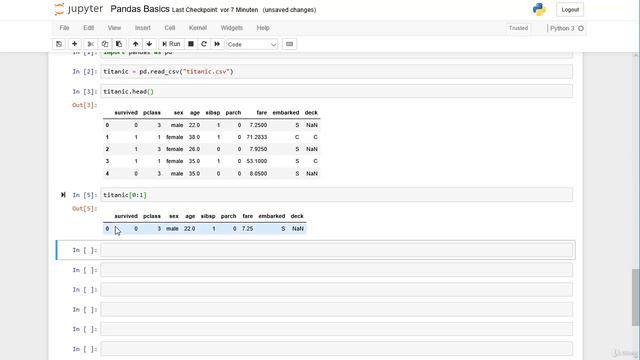Cut selected cells with scissors icon
This screenshot has height=360, width=640.
pos(91,44)
